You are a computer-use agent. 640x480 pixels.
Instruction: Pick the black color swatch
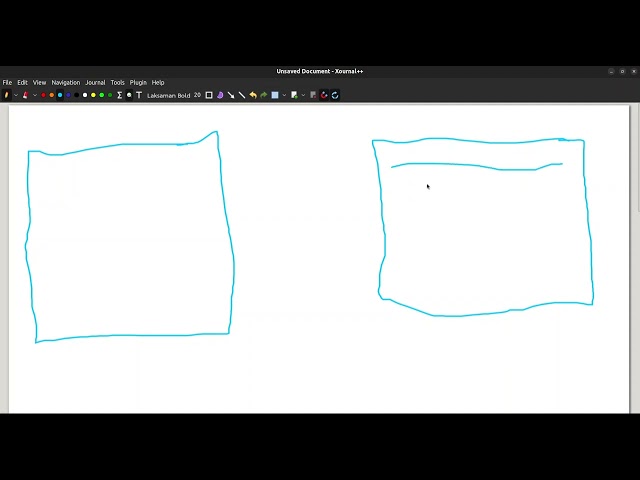point(77,95)
